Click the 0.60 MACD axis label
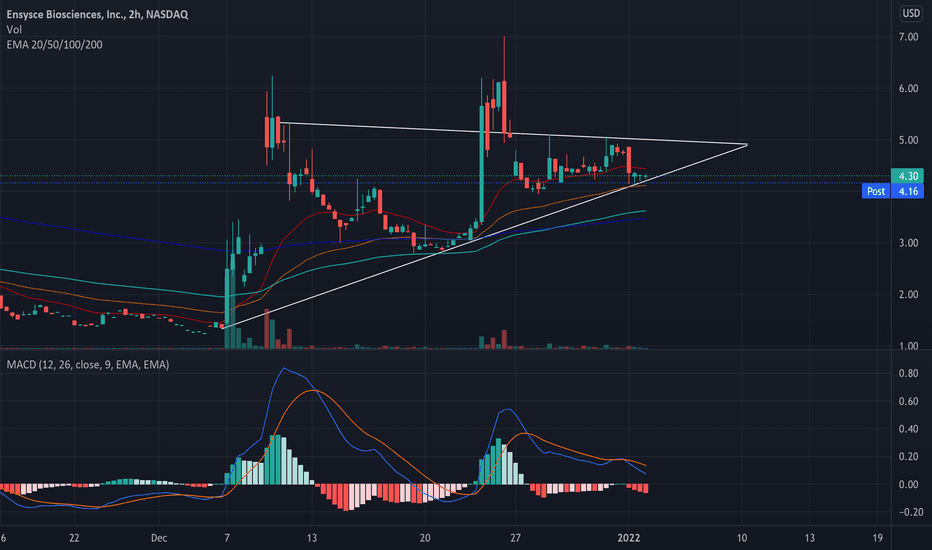This screenshot has width=932, height=550. pyautogui.click(x=908, y=401)
